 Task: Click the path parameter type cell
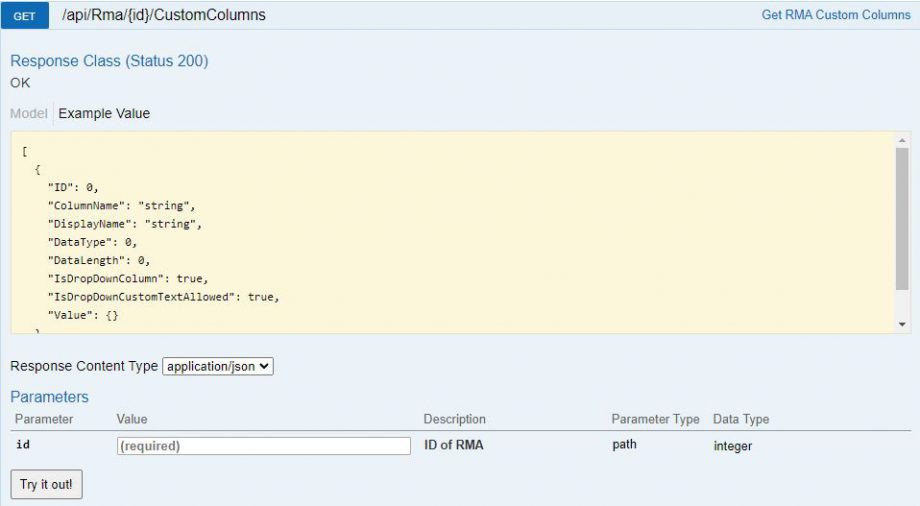(x=624, y=444)
